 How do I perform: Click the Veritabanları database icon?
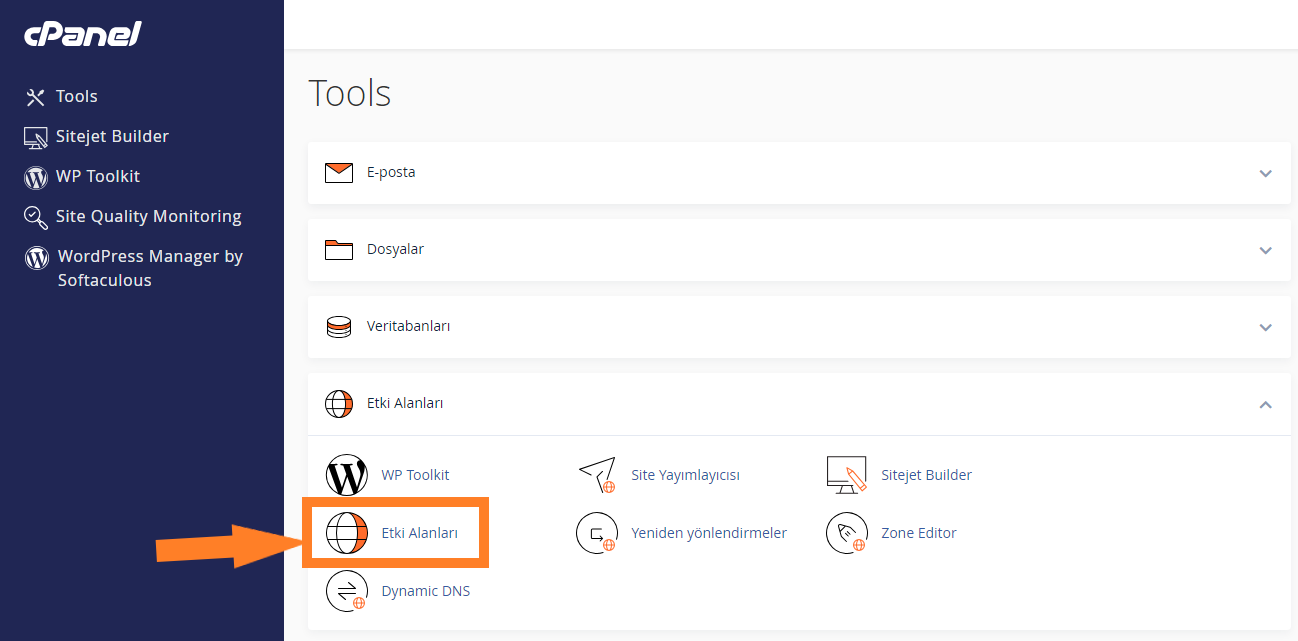(x=340, y=327)
